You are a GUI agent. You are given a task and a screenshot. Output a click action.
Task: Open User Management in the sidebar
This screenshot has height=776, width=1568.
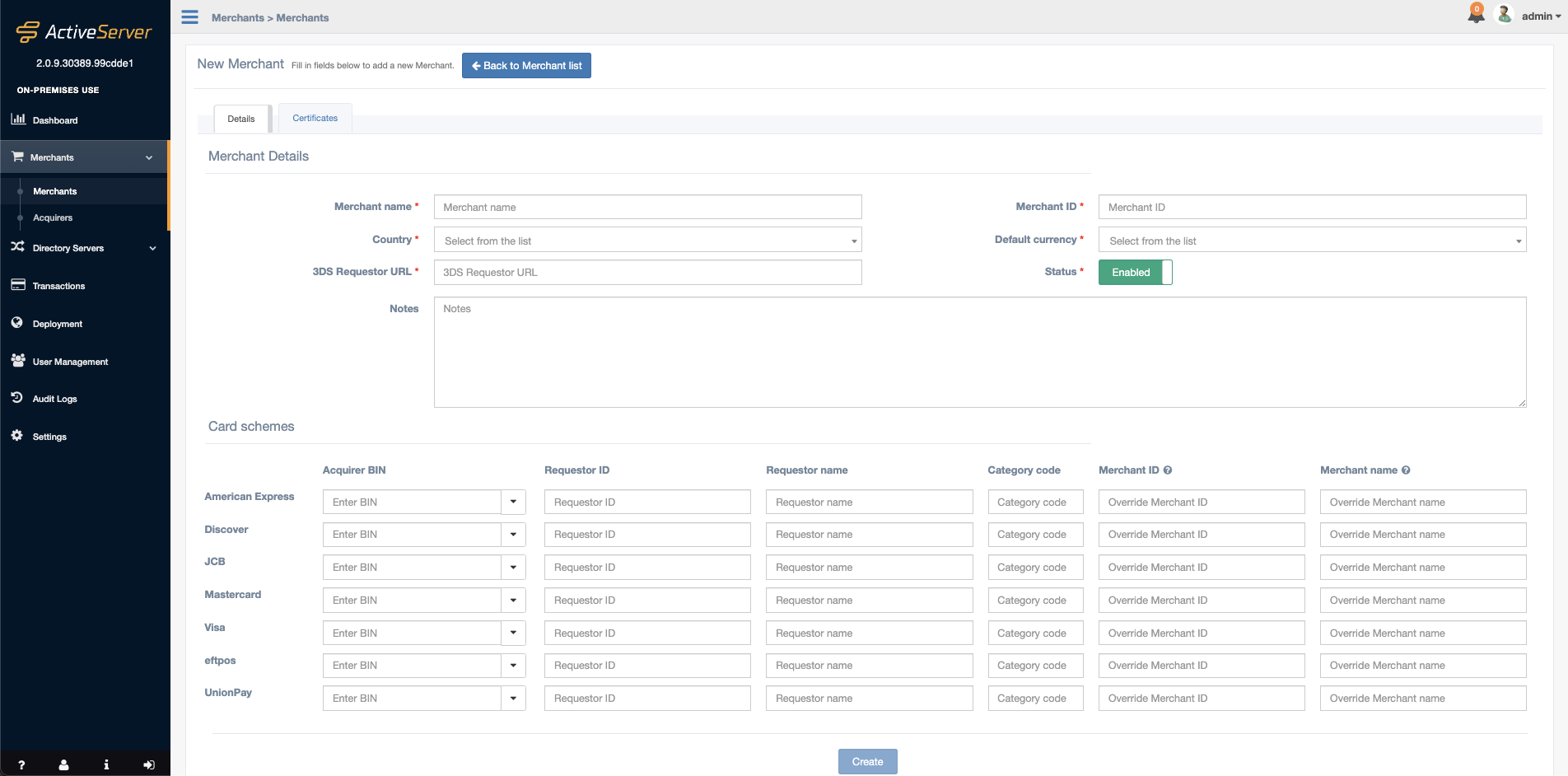(x=69, y=362)
